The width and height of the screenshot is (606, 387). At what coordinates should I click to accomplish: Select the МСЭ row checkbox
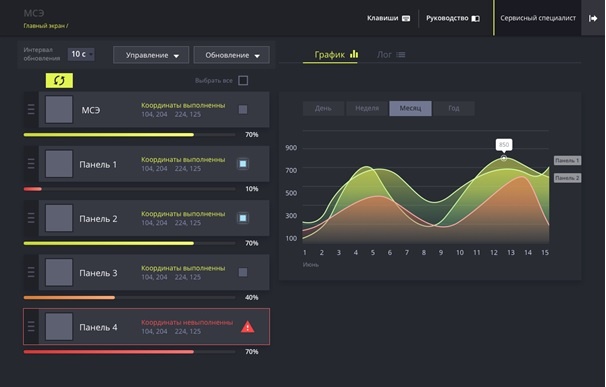[243, 109]
